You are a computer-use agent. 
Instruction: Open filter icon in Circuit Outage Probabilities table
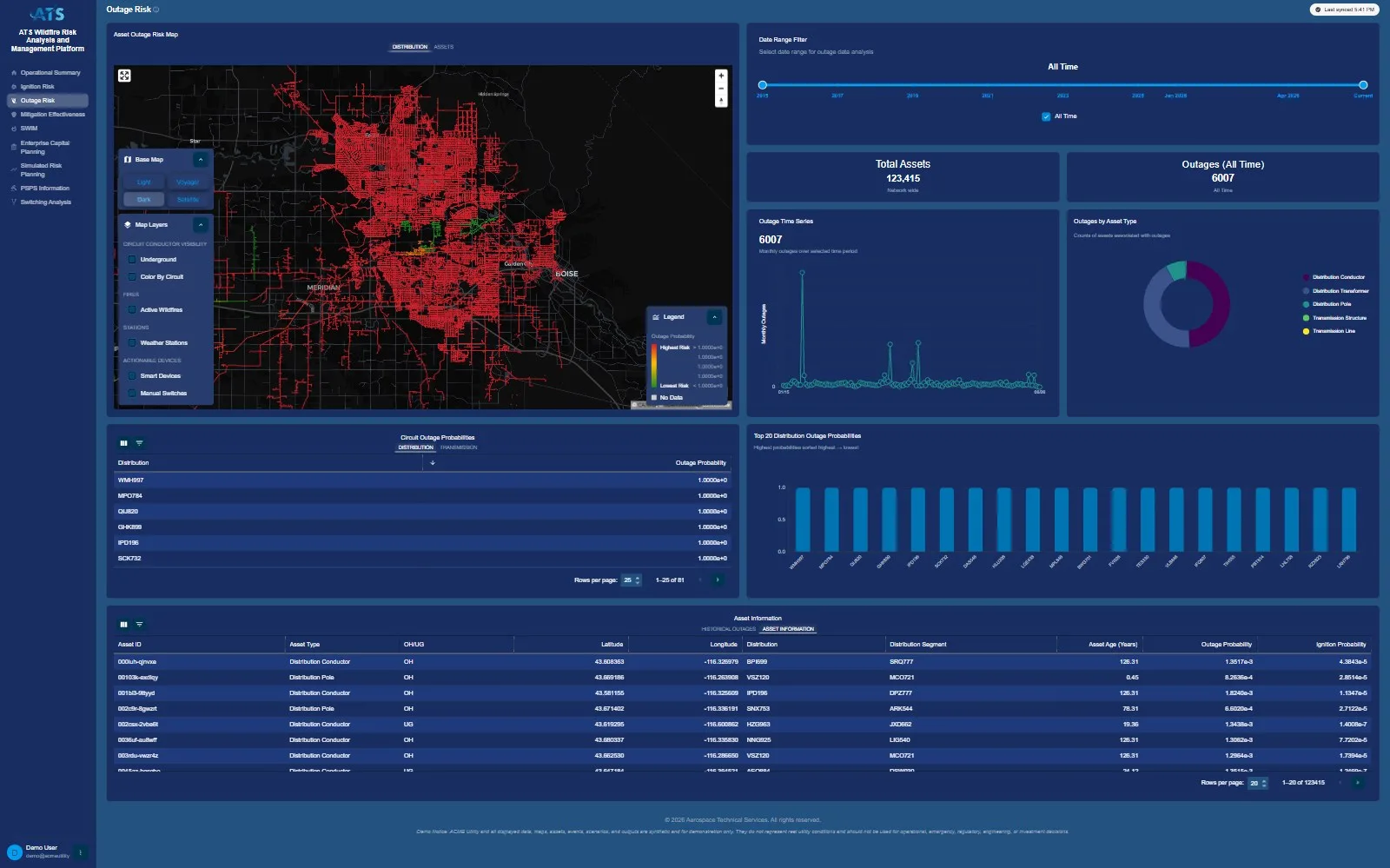coord(139,443)
